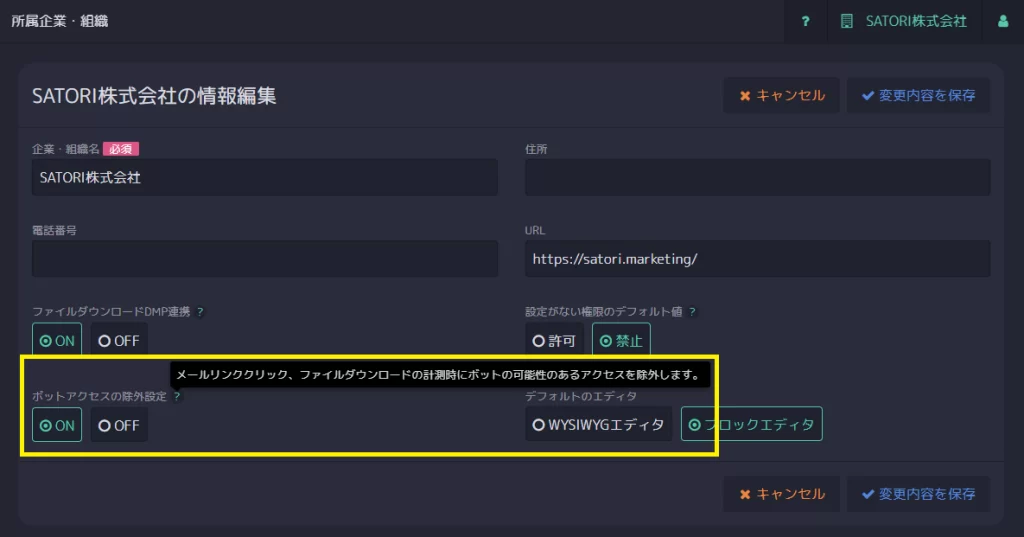Viewport: 1024px width, 537px height.
Task: Focus the URL input field
Action: pyautogui.click(x=758, y=259)
